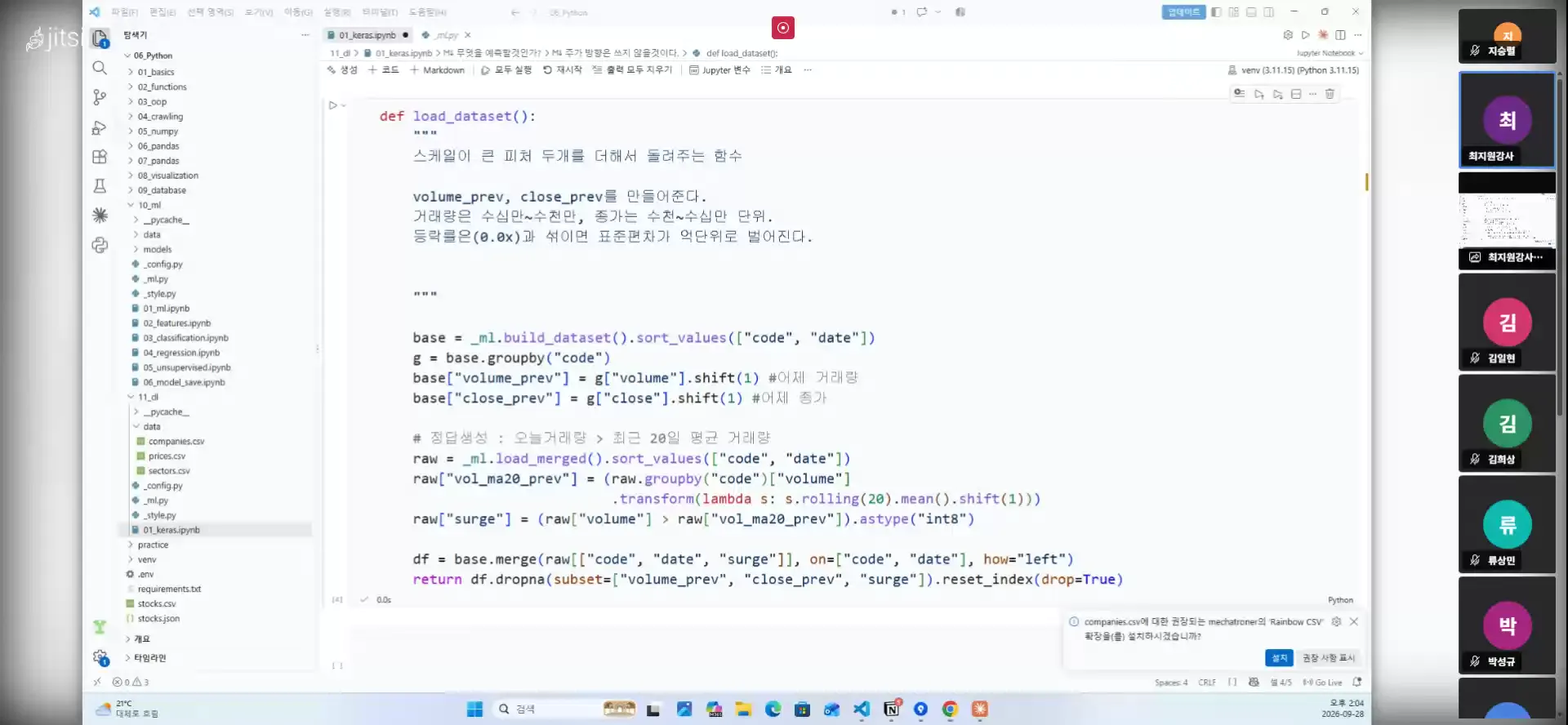Click 권장 사항 표시 button
This screenshot has height=725, width=1568.
(x=1328, y=658)
